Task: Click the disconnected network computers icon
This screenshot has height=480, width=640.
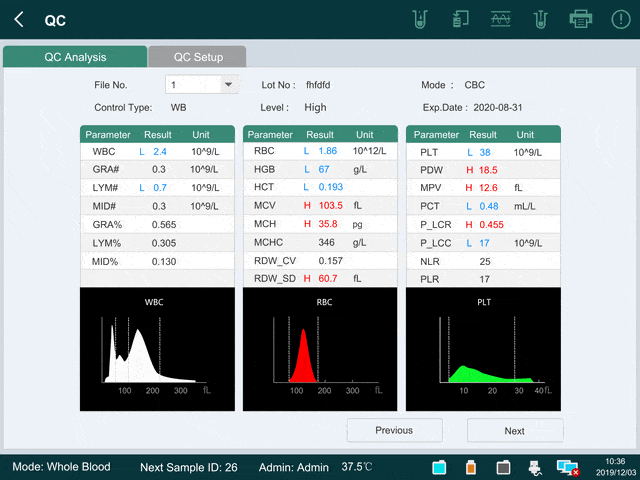Action: pyautogui.click(x=568, y=467)
